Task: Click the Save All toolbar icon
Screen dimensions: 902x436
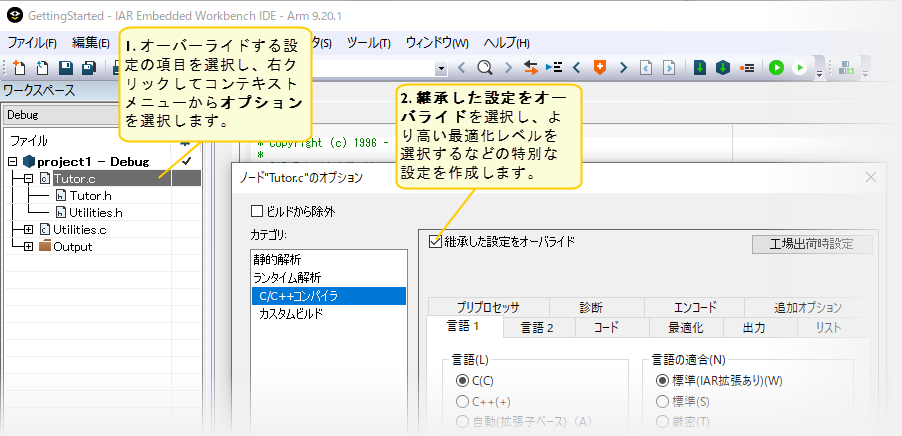Action: click(88, 68)
